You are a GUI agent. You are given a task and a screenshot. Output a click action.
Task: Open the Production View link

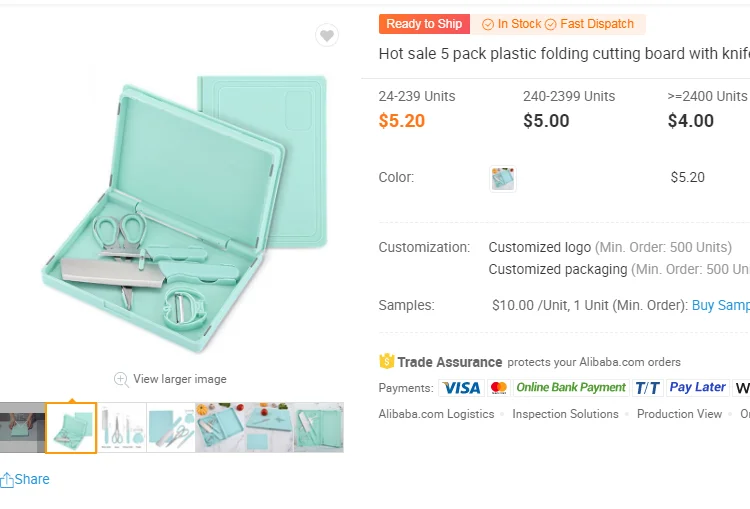coord(679,414)
